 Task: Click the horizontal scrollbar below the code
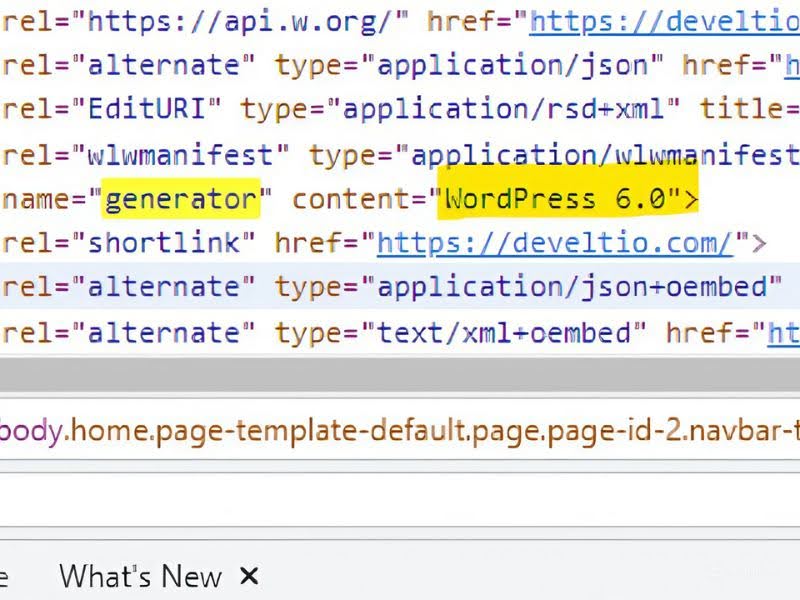400,376
